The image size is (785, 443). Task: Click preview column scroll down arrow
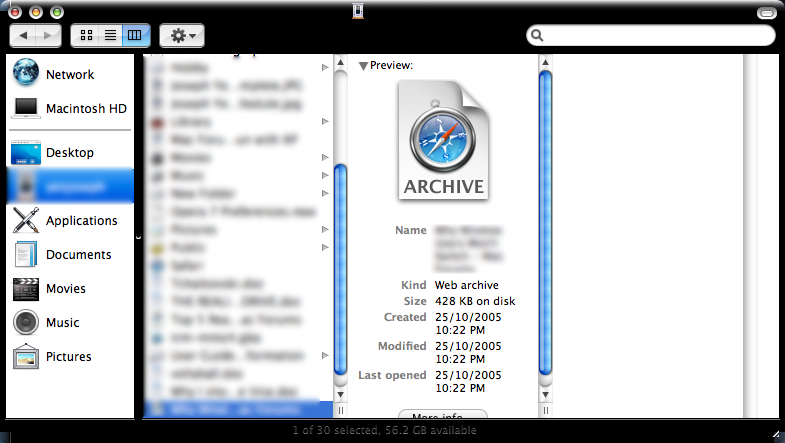pos(546,394)
